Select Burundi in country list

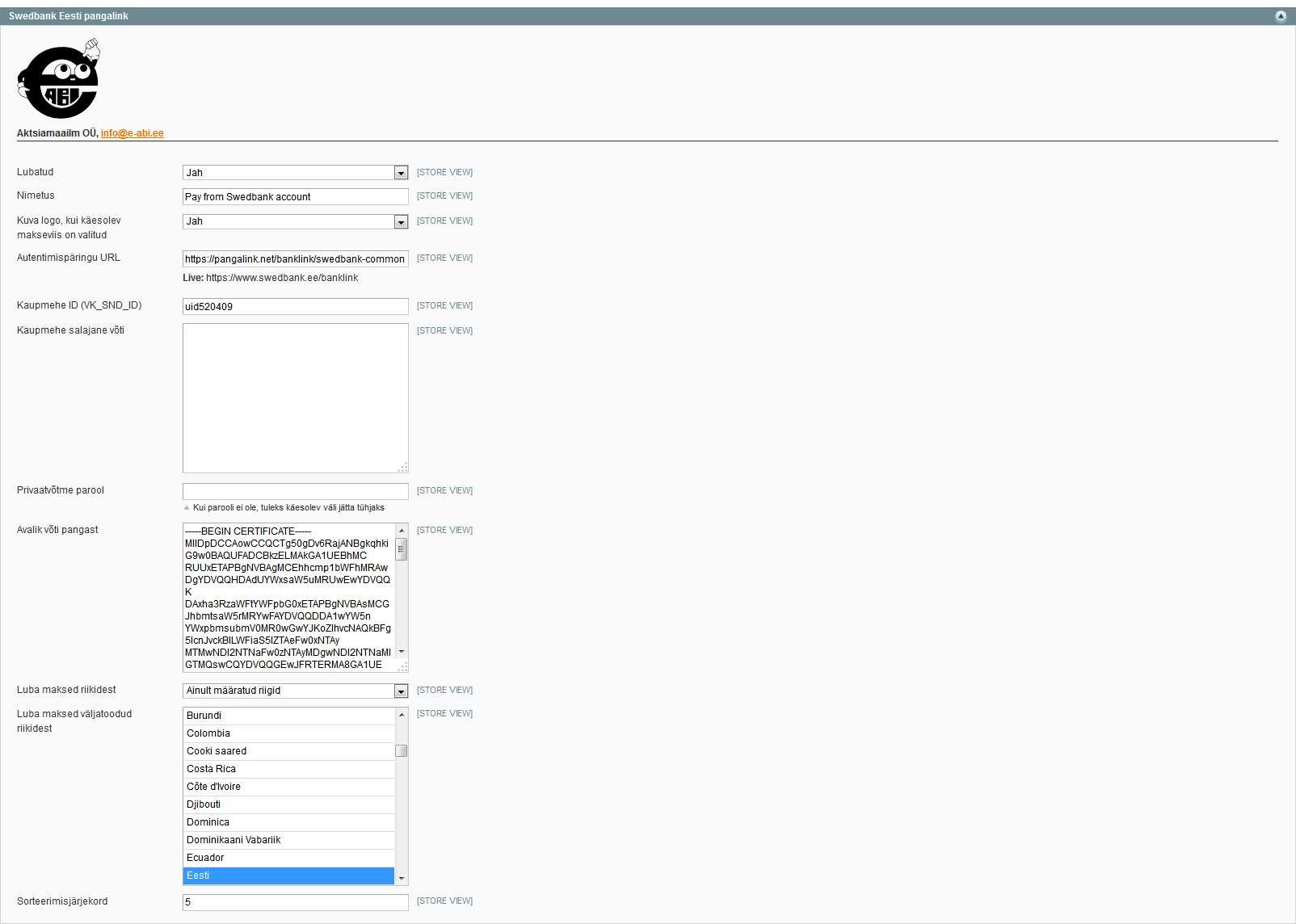[x=289, y=716]
